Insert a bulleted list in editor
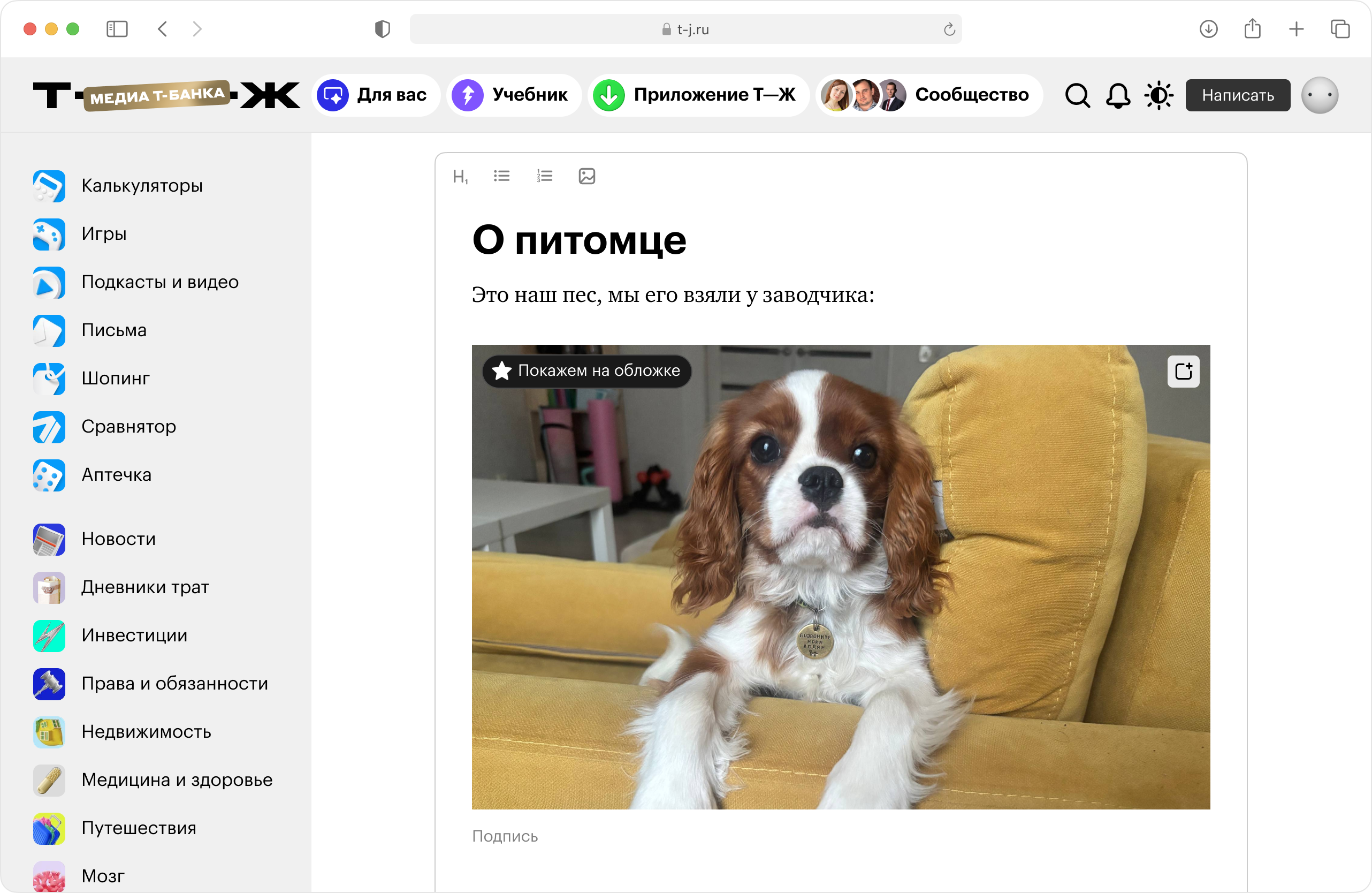Viewport: 1372px width, 893px height. coord(501,176)
